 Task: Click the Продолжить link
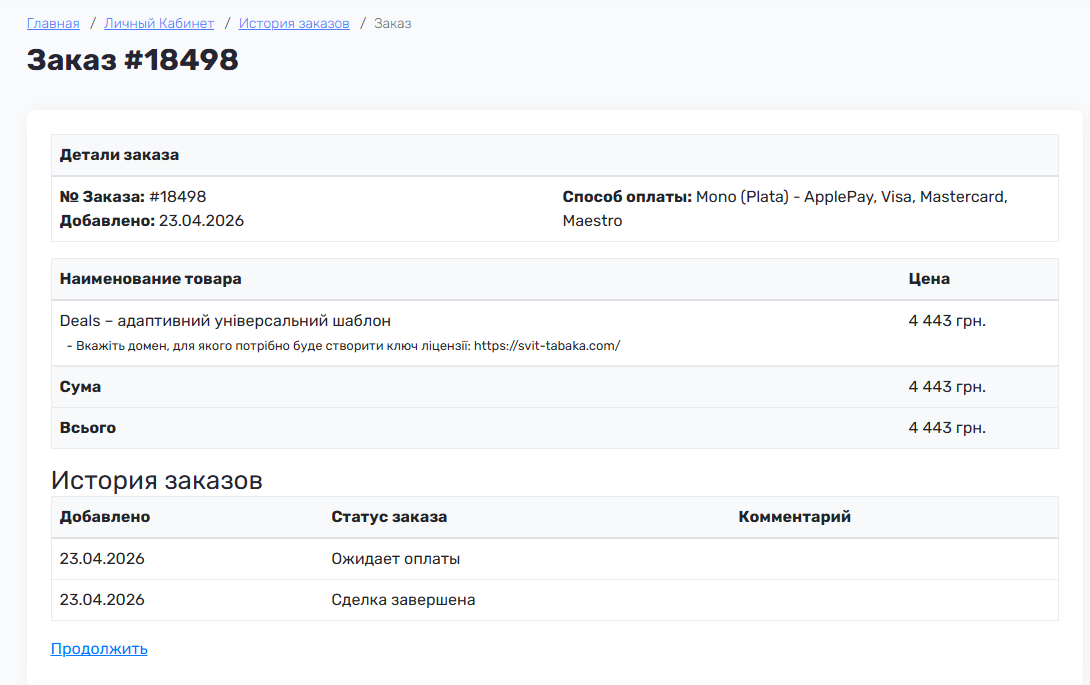[99, 649]
